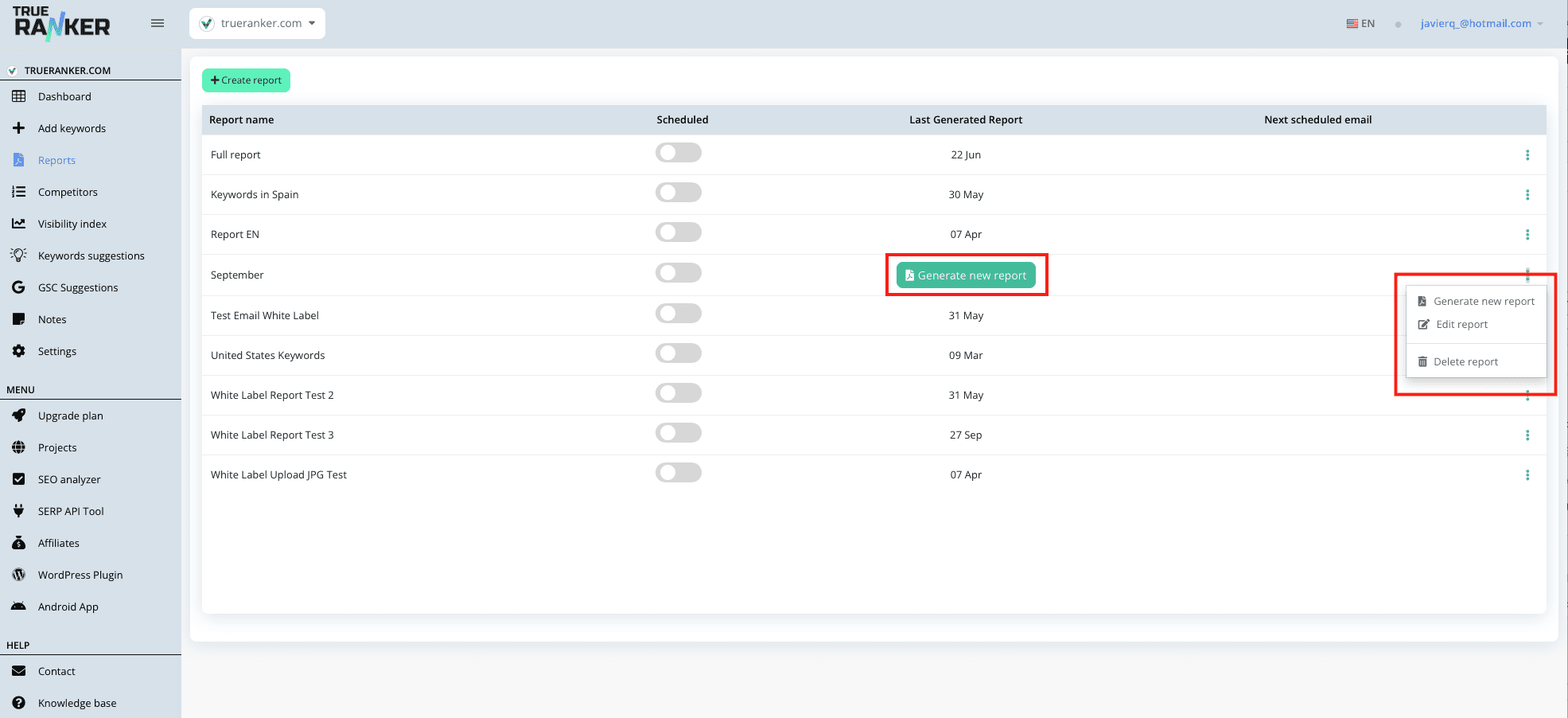Toggle scheduling for White Label Report Test 2
The image size is (1568, 718).
(x=679, y=393)
